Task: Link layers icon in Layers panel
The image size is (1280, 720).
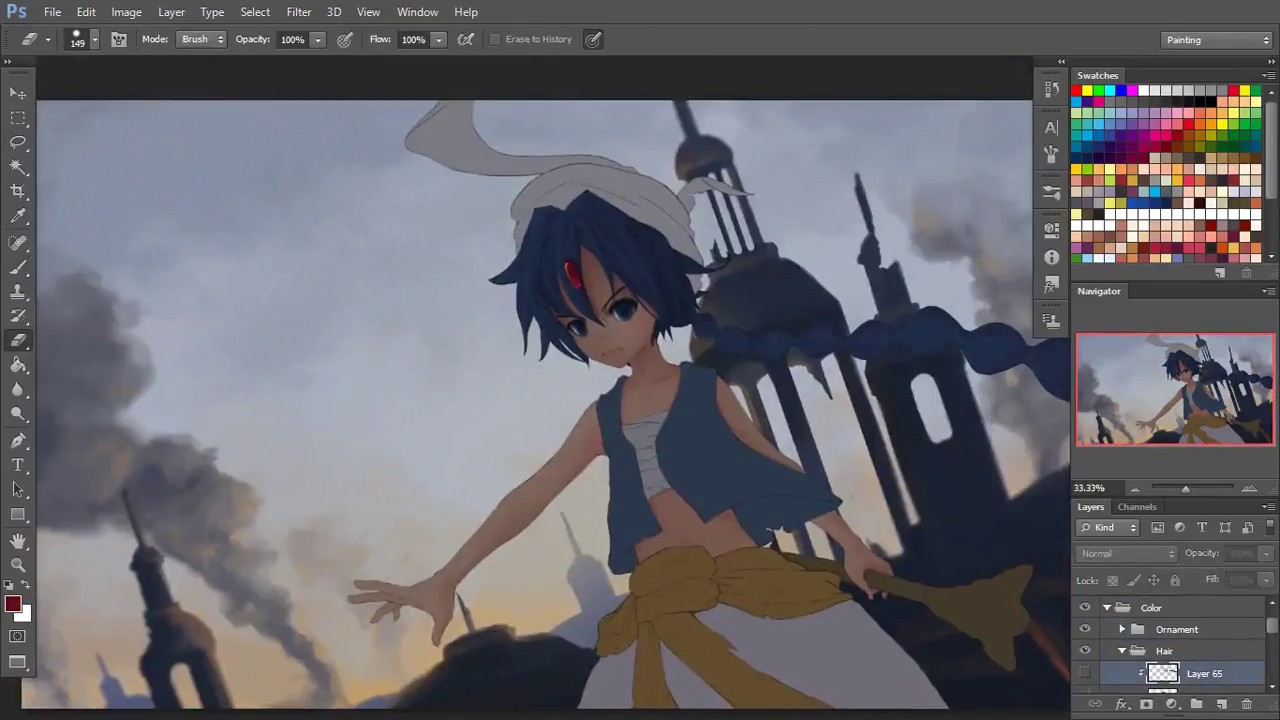Action: tap(1096, 704)
